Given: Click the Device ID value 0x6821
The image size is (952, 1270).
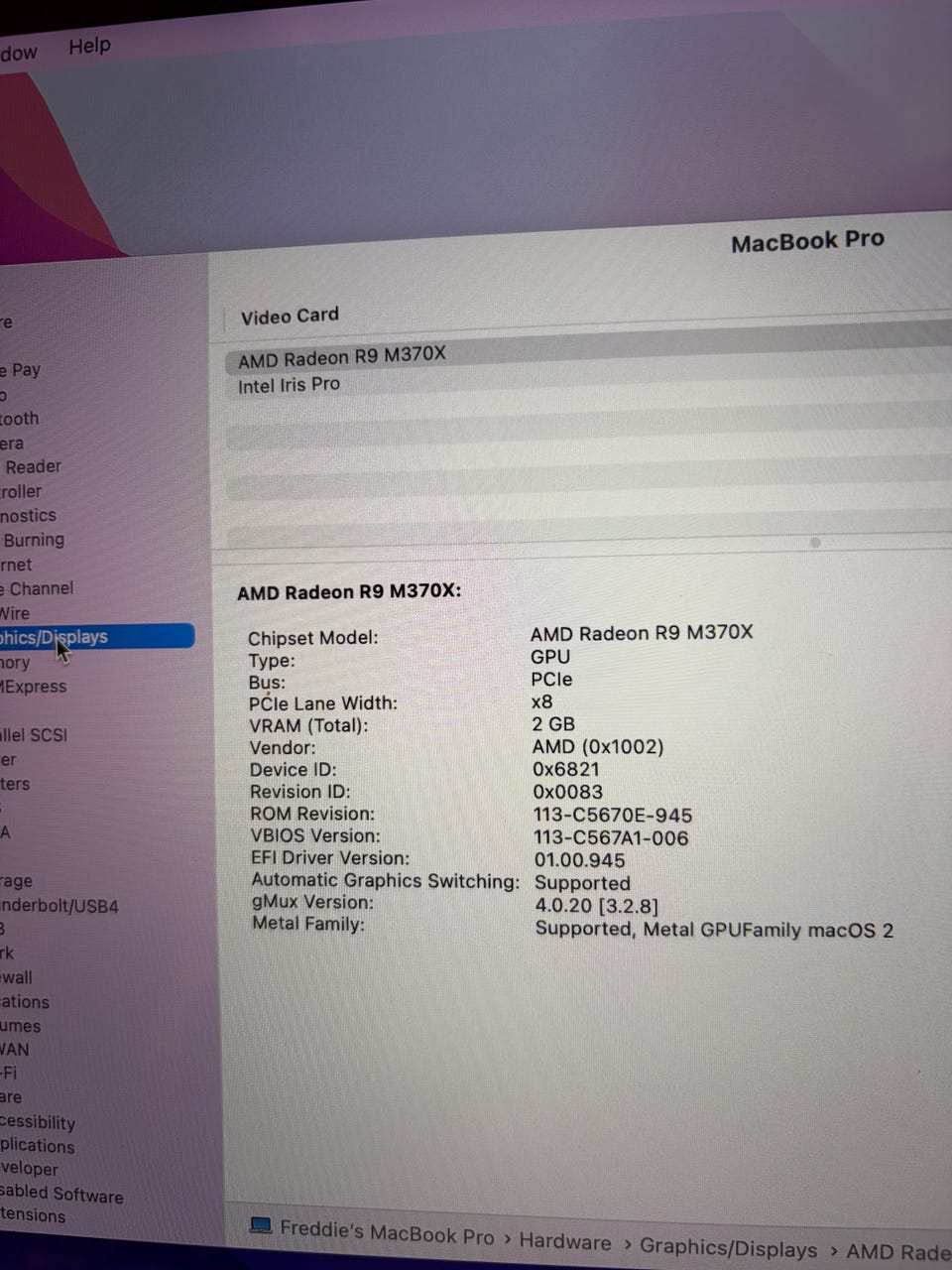Looking at the screenshot, I should coord(565,769).
